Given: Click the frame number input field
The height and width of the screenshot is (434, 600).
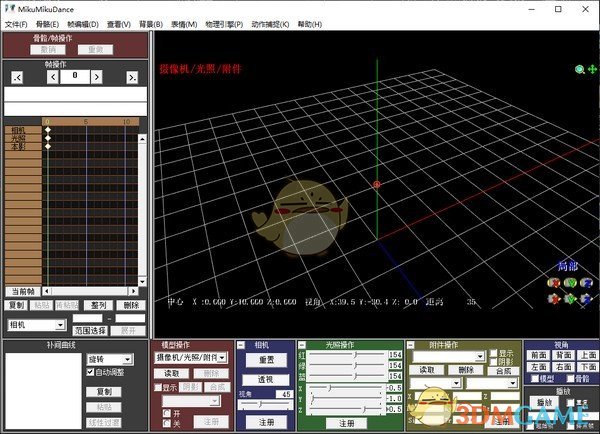Looking at the screenshot, I should click(x=74, y=76).
